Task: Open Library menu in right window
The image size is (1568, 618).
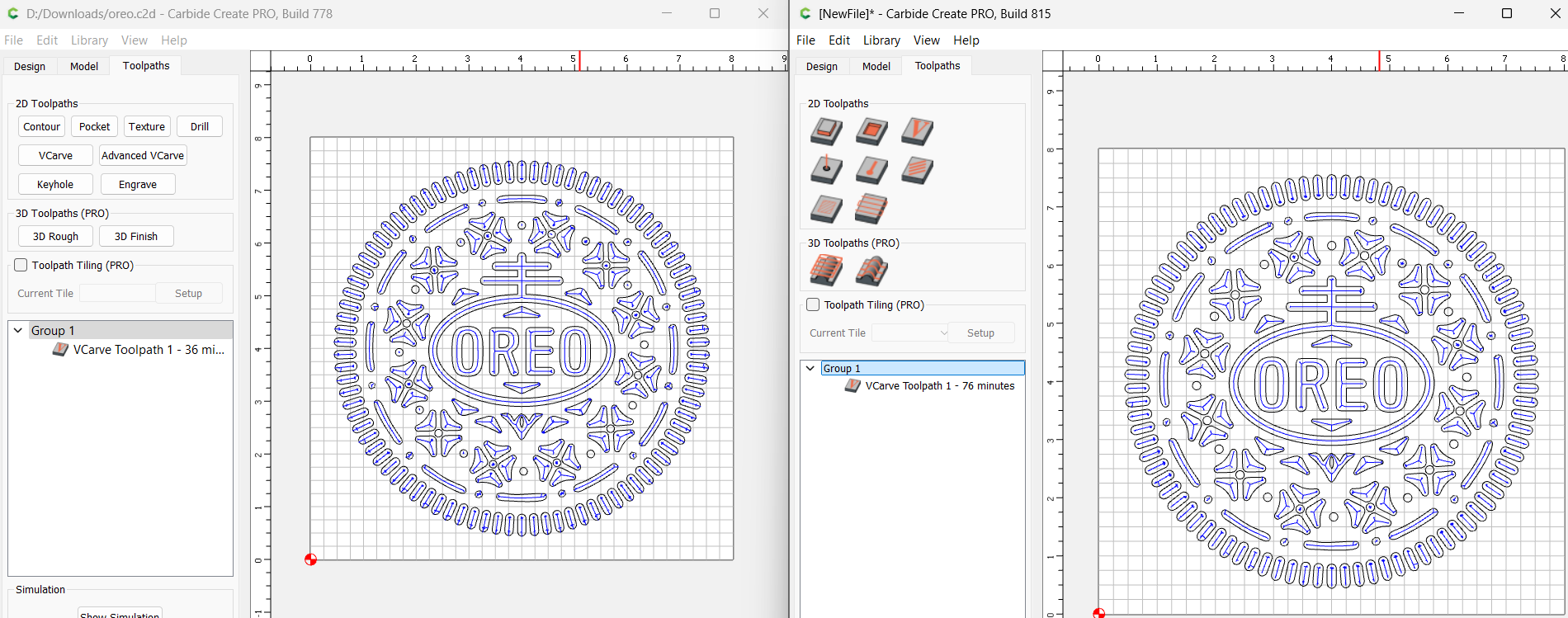Action: tap(881, 40)
